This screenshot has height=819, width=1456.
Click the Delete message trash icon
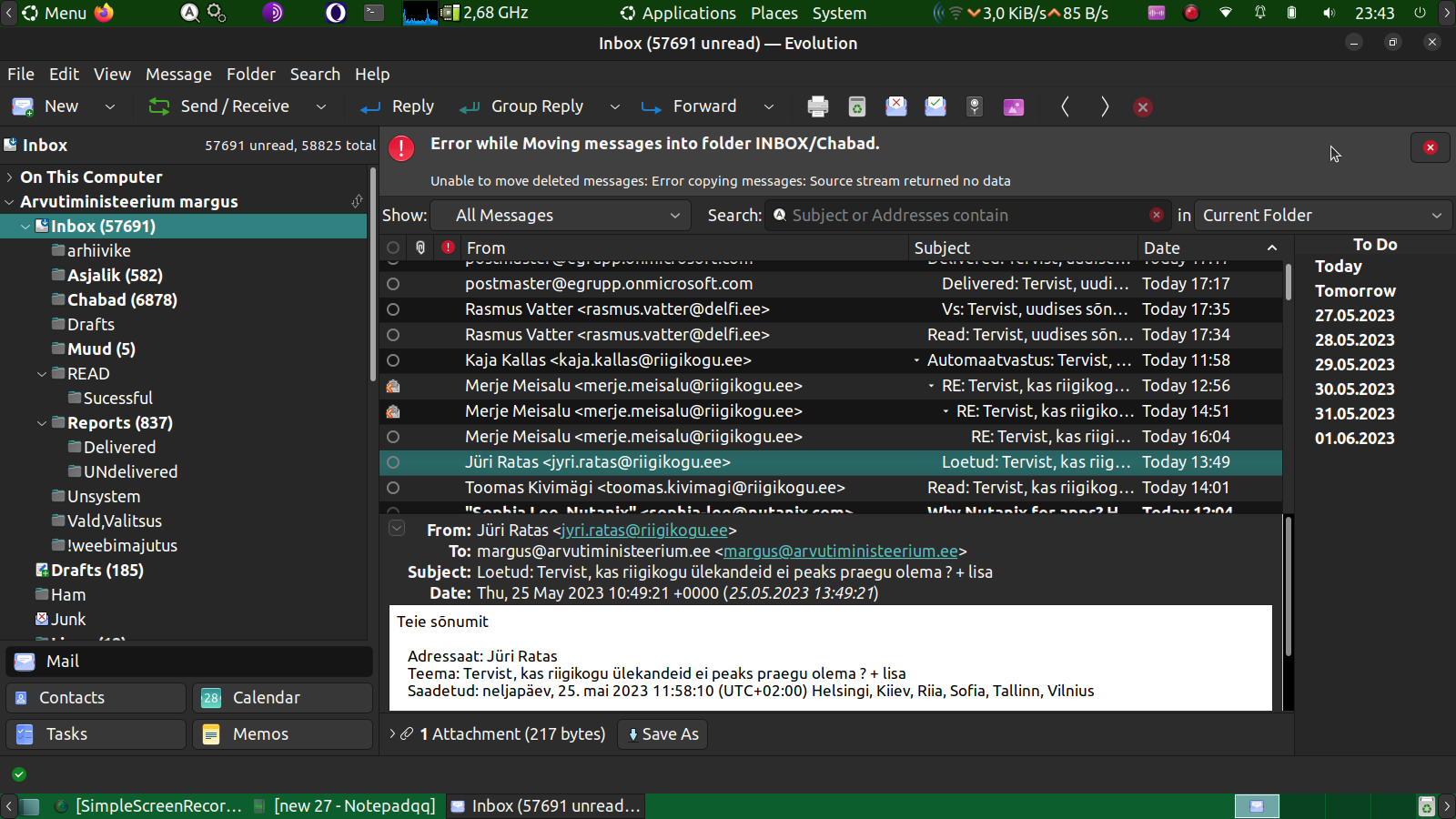pos(857,106)
